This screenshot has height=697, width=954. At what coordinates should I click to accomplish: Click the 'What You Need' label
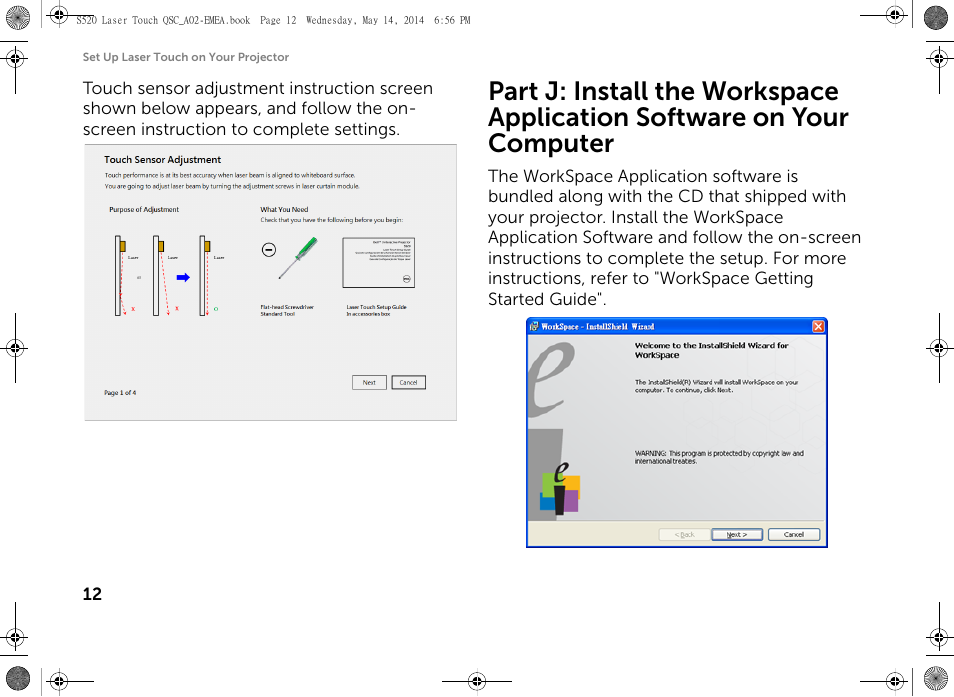284,209
